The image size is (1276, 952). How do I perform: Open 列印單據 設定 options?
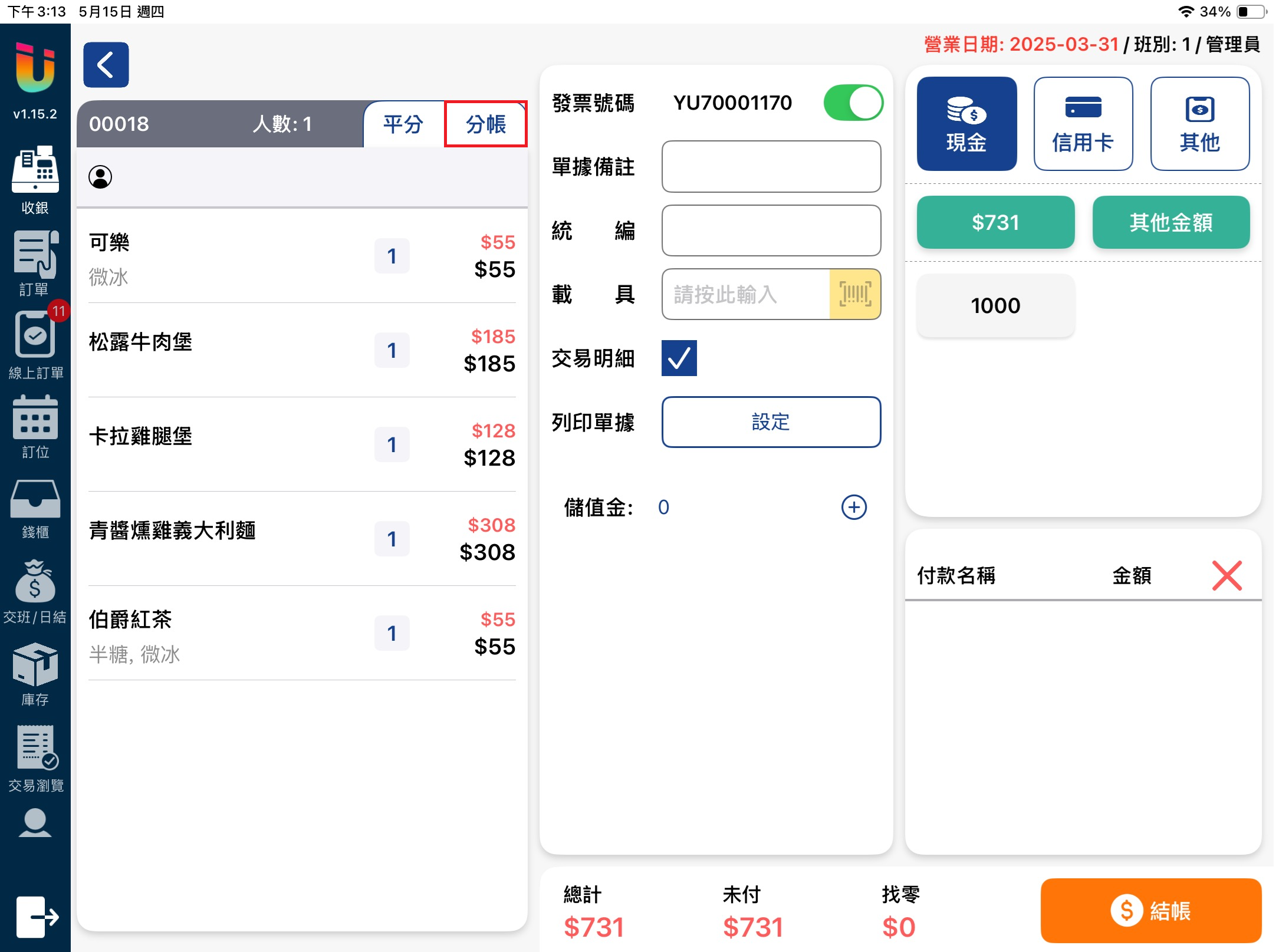click(x=771, y=422)
